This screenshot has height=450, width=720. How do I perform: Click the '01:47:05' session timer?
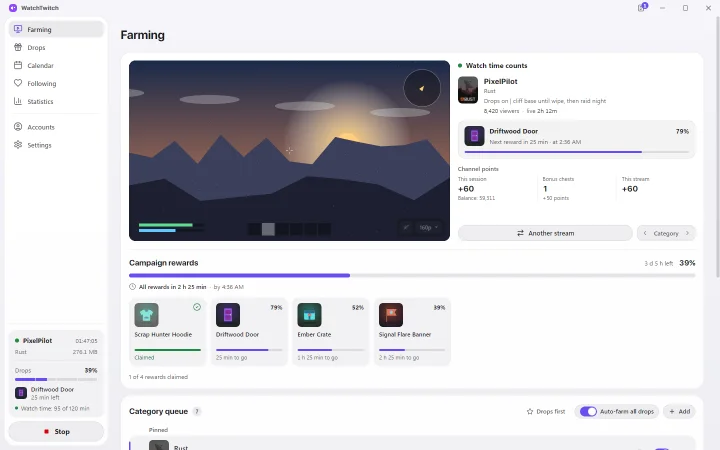point(86,341)
